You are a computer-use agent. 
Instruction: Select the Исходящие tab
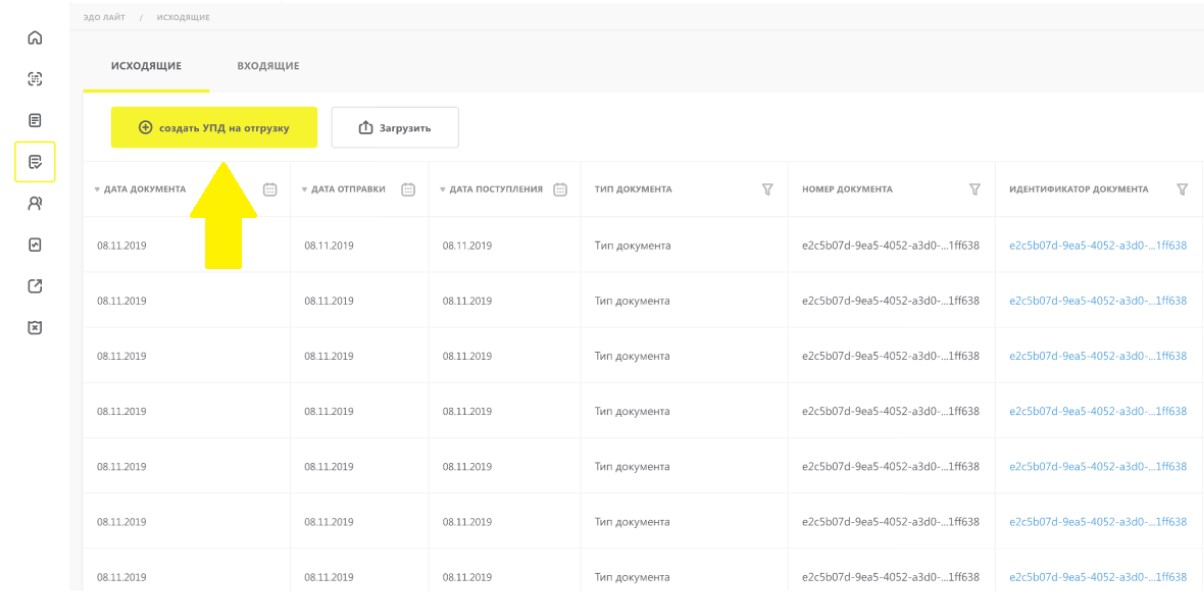coord(145,66)
